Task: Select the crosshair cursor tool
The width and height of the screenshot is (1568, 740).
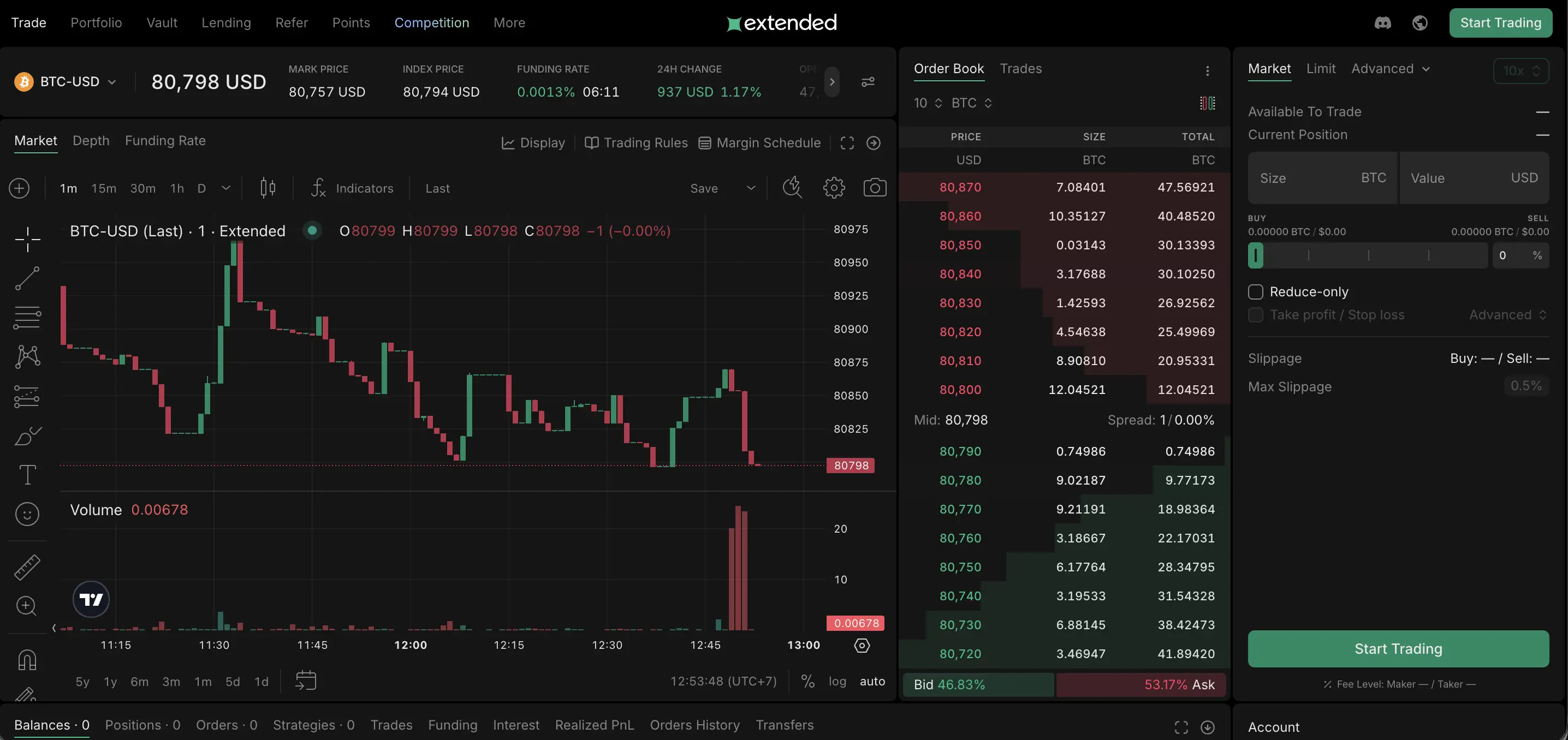Action: (x=27, y=238)
